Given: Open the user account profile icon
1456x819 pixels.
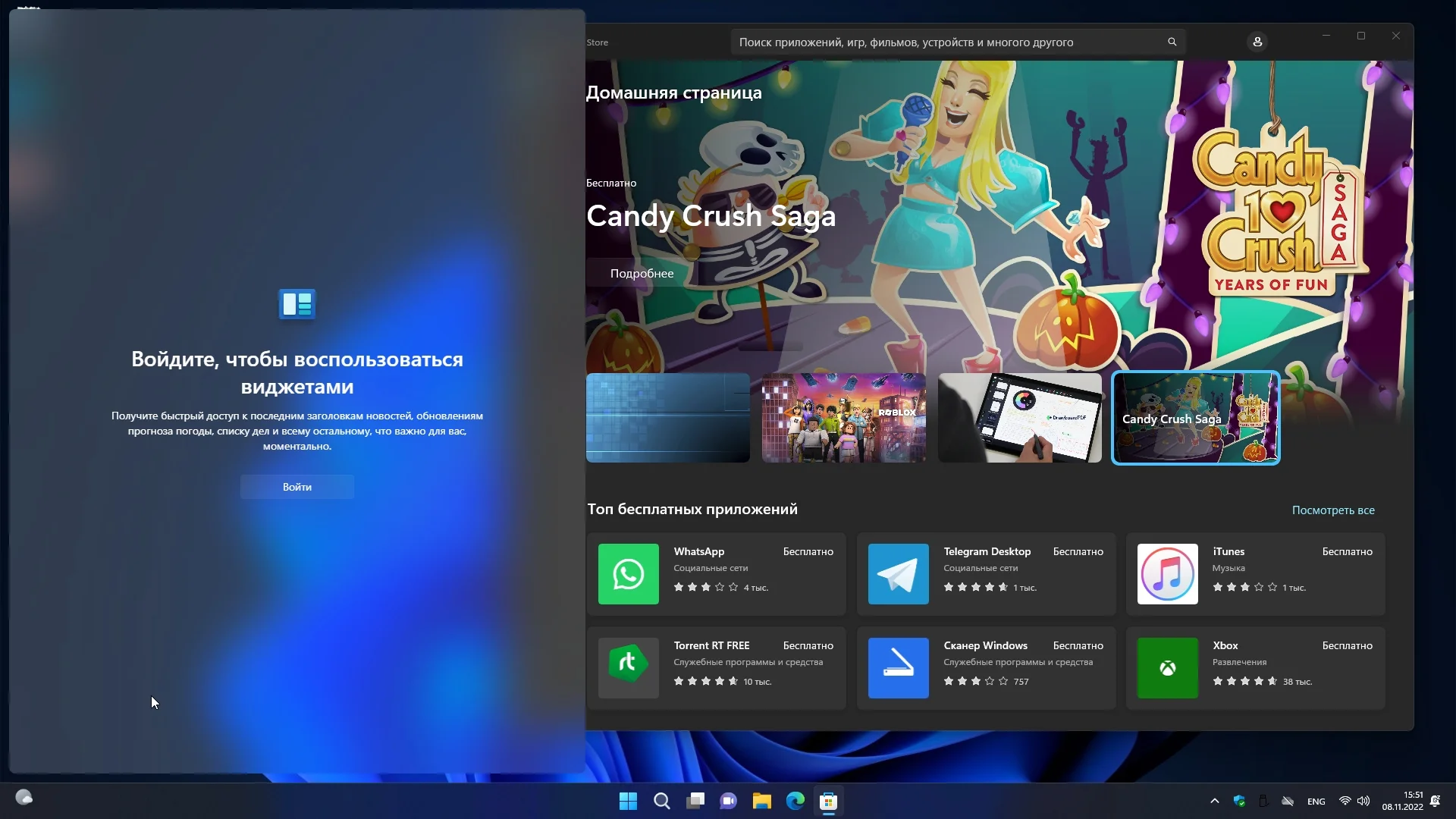Looking at the screenshot, I should pos(1257,42).
